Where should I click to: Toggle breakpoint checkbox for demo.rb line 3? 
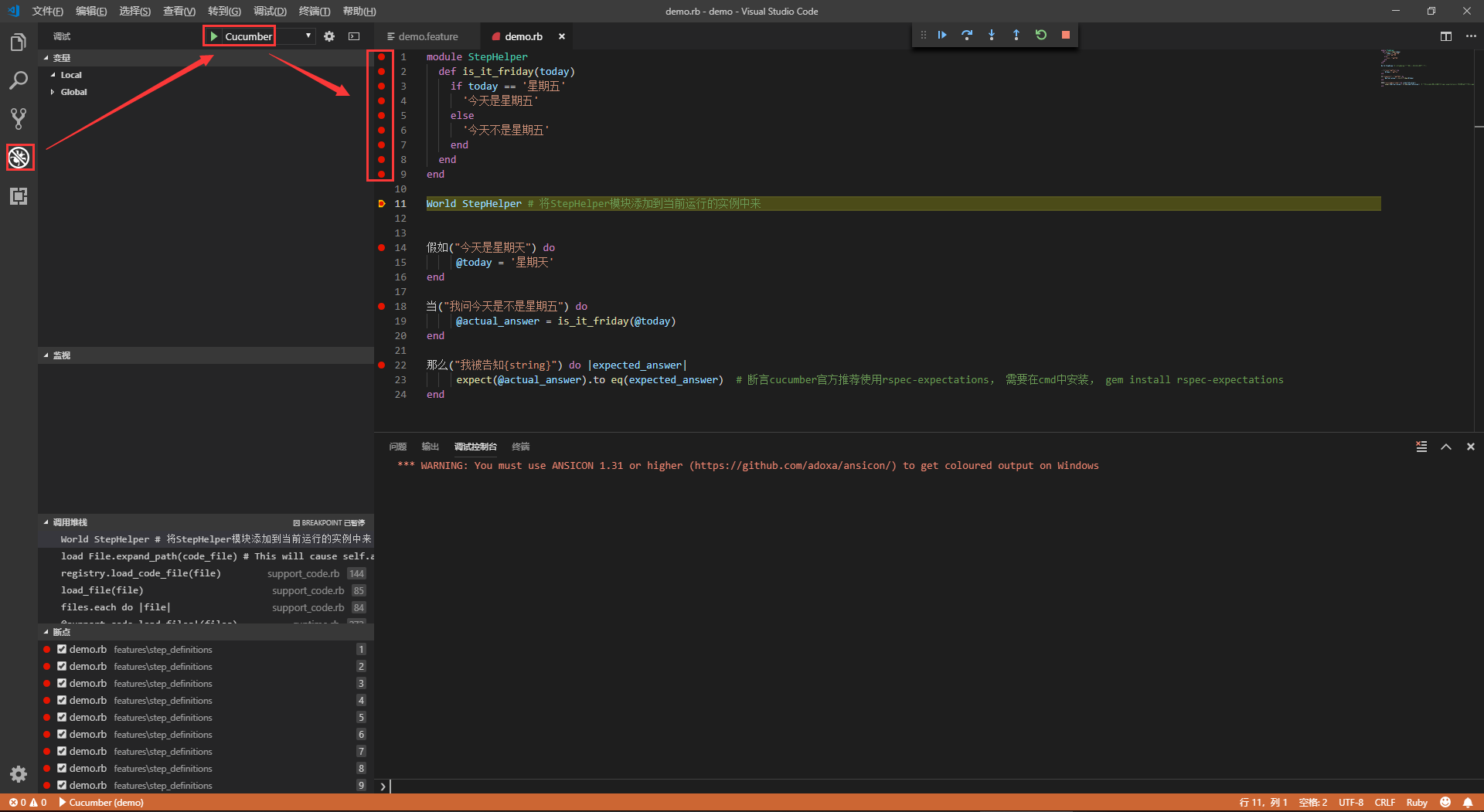click(62, 684)
